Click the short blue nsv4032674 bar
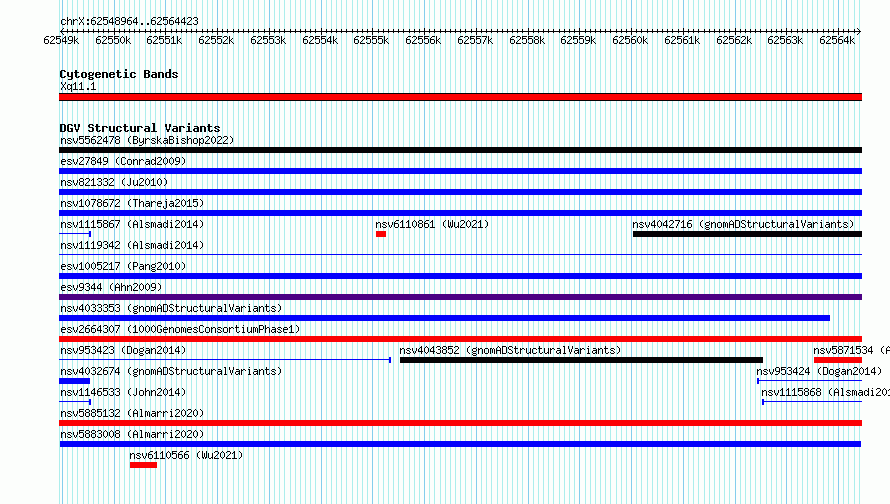The image size is (890, 504). 74,381
